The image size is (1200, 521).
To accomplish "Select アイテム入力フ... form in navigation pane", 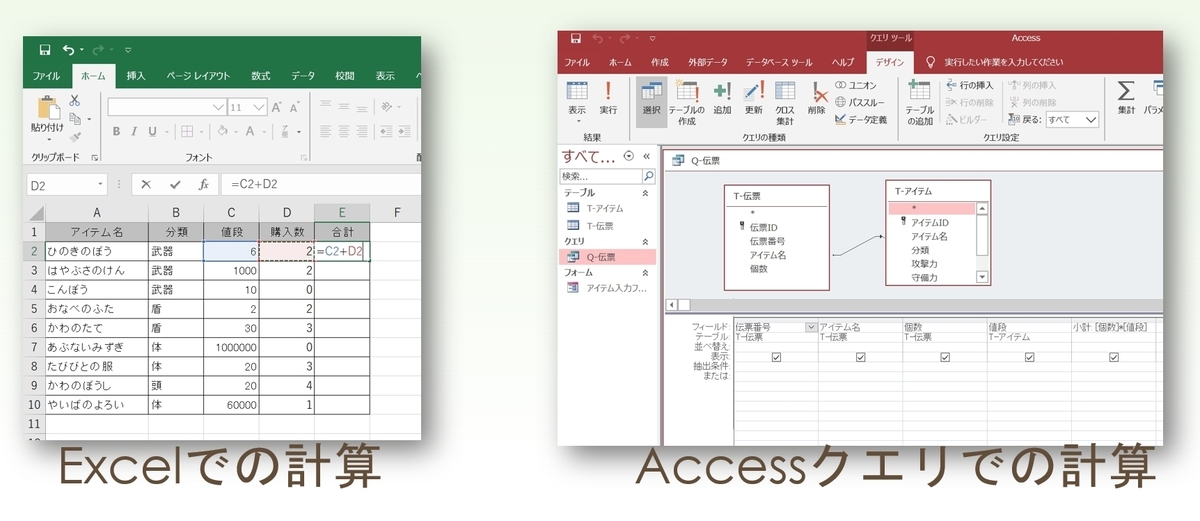I will tap(608, 288).
